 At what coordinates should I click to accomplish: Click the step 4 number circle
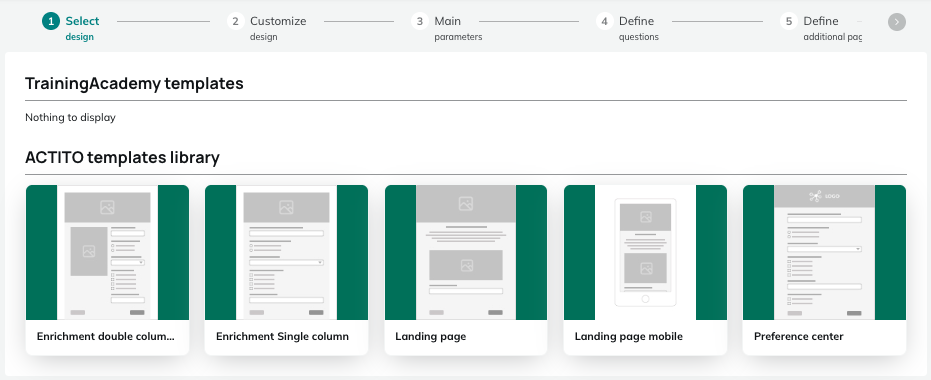click(604, 21)
